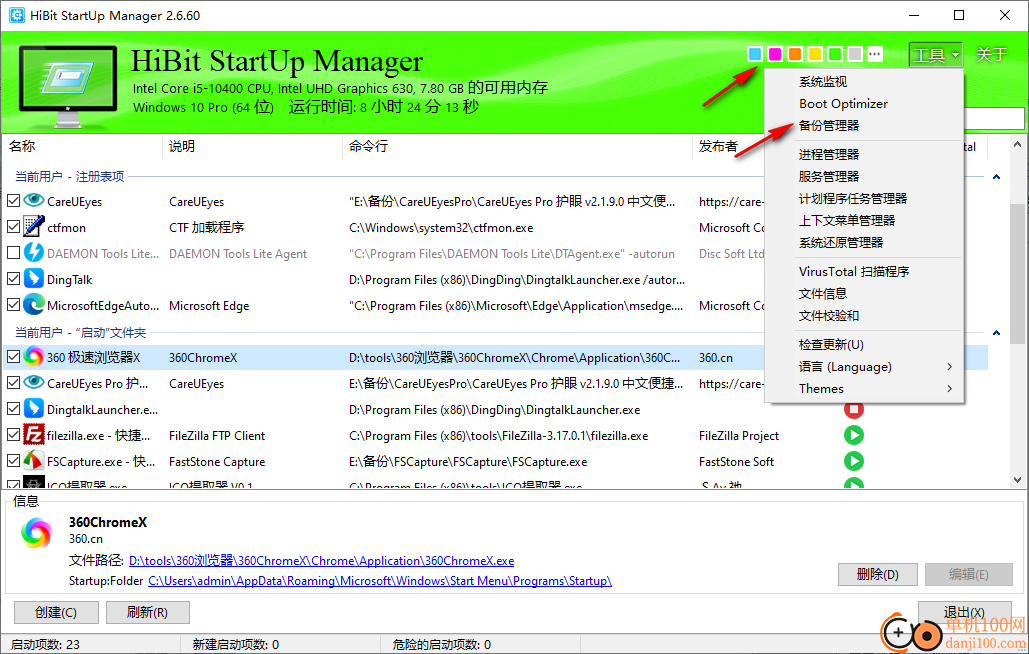Select the orange theme color swatch
Screen dimensions: 1029x654
tap(795, 54)
